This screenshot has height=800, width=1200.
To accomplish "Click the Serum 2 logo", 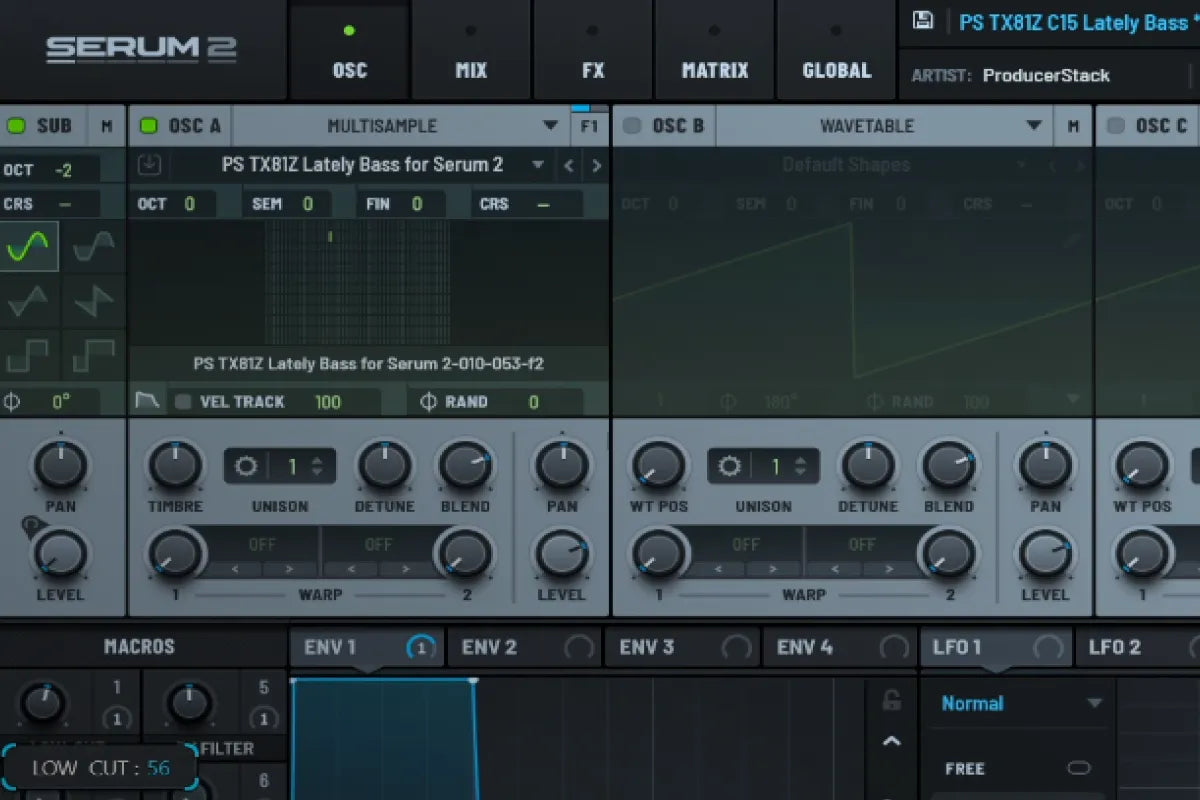I will pyautogui.click(x=141, y=48).
